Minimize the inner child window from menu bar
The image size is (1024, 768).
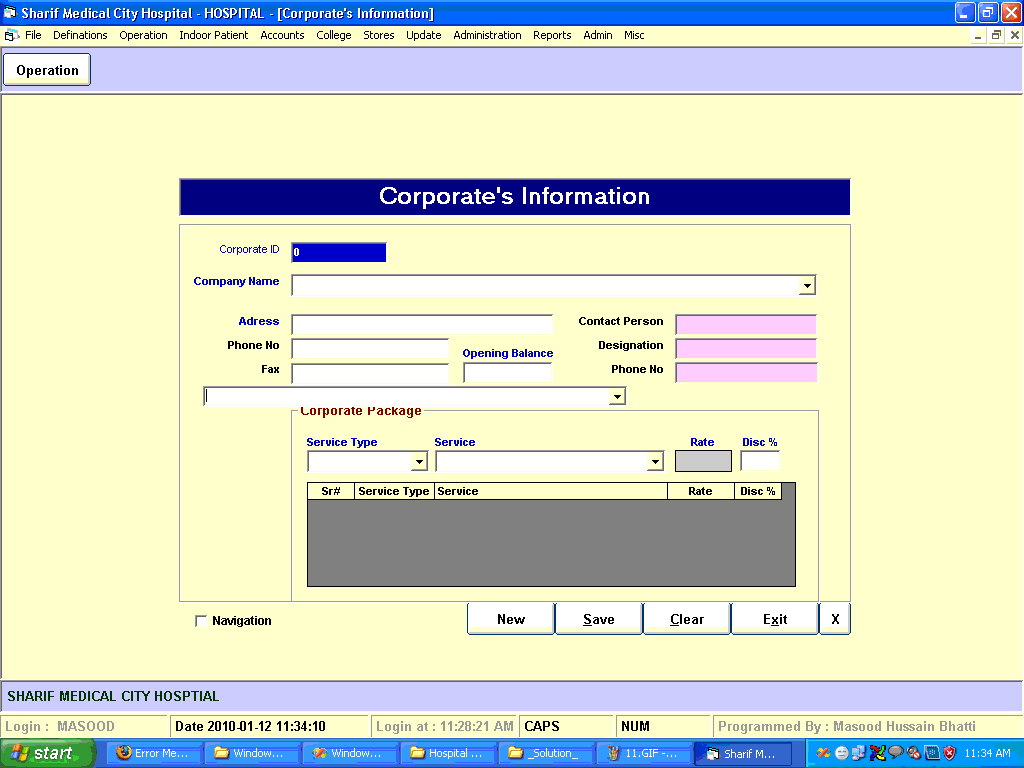click(978, 35)
